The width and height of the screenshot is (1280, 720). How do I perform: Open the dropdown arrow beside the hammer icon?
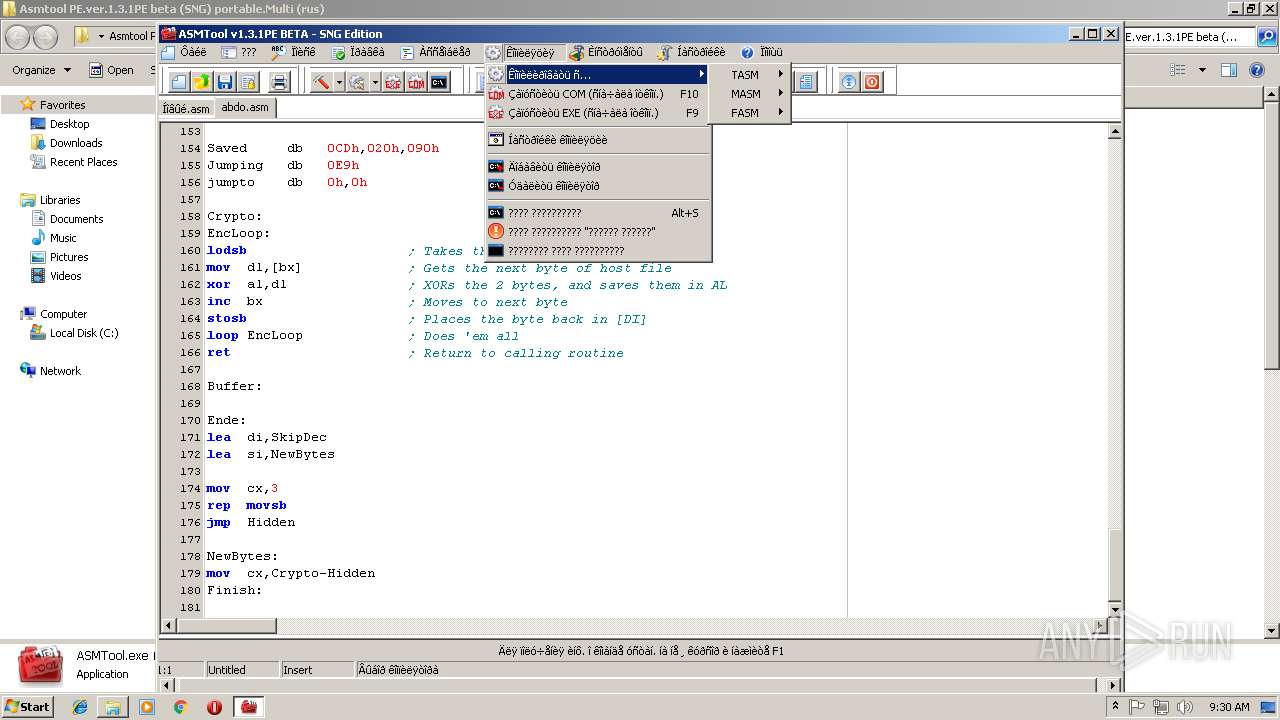(x=339, y=82)
